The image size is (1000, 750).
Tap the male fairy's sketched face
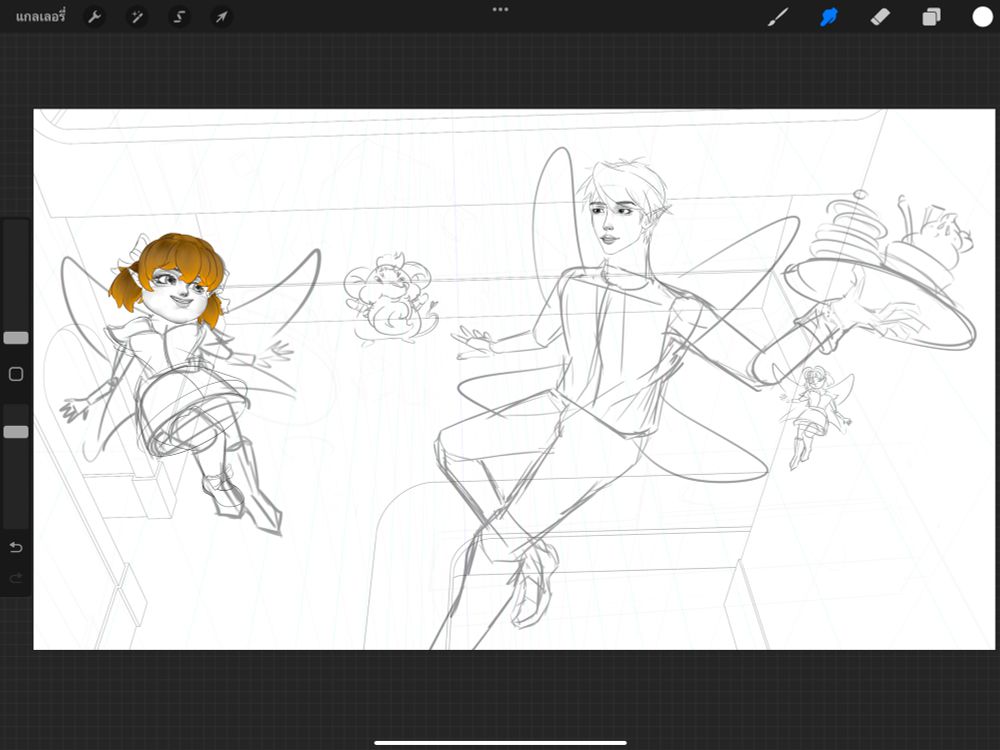point(612,220)
